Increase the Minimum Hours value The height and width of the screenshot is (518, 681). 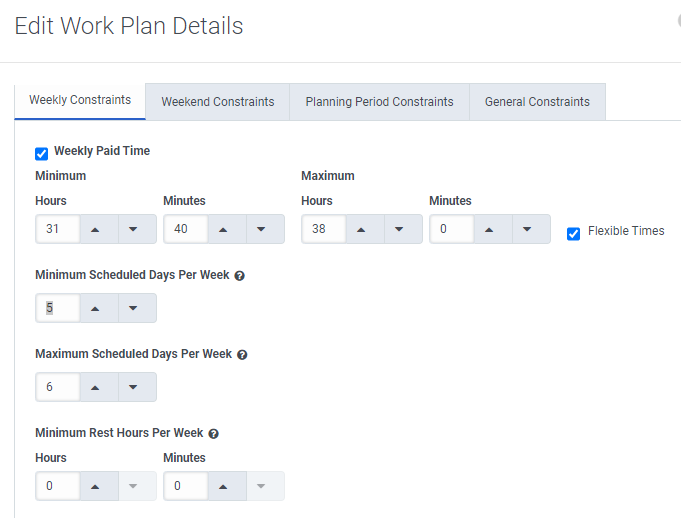tap(95, 229)
